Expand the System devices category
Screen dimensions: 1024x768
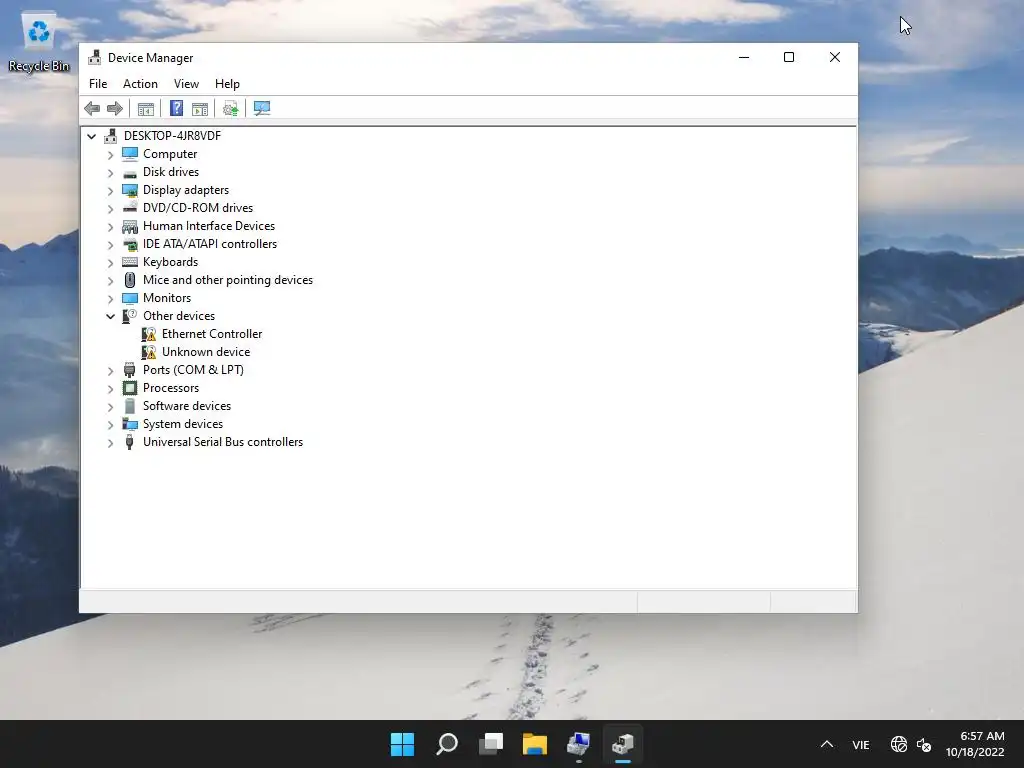(110, 424)
